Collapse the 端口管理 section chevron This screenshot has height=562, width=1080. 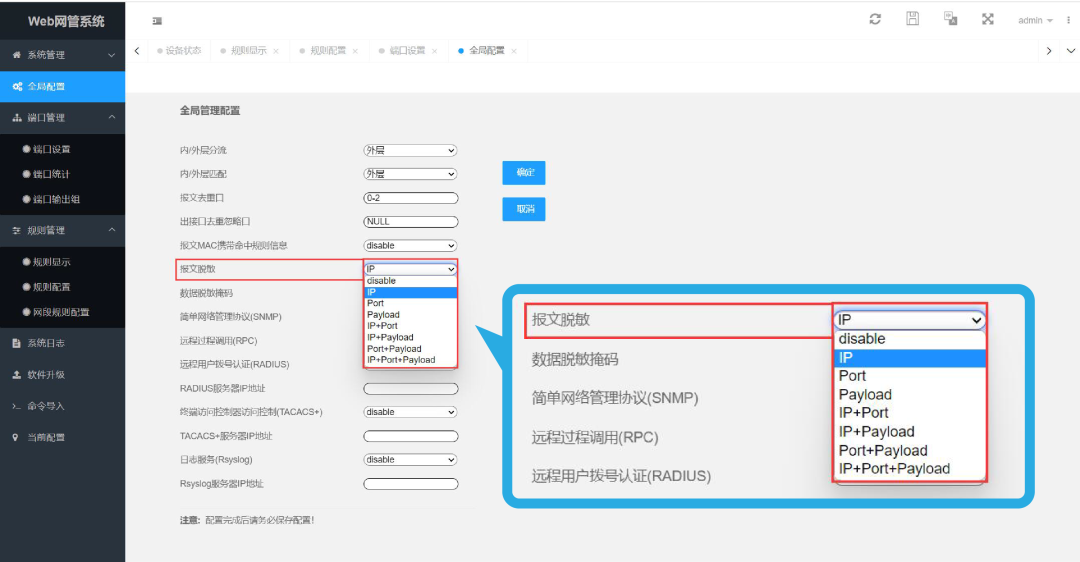point(112,117)
